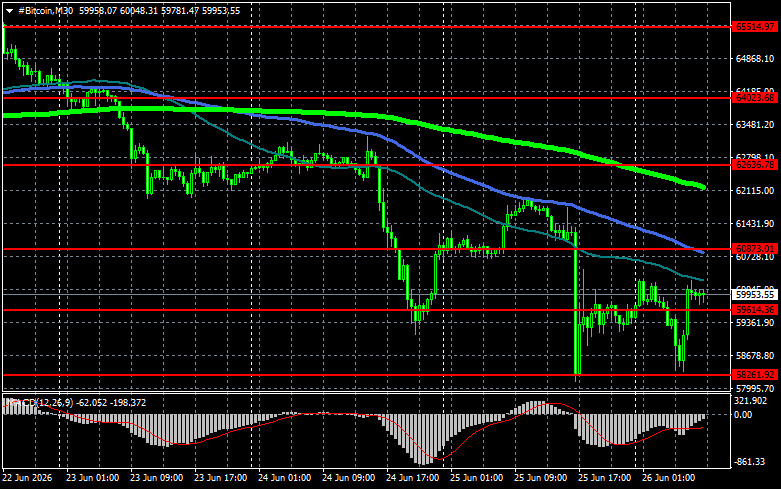Click the 62115.00 price axis value
The image size is (781, 489).
(755, 191)
